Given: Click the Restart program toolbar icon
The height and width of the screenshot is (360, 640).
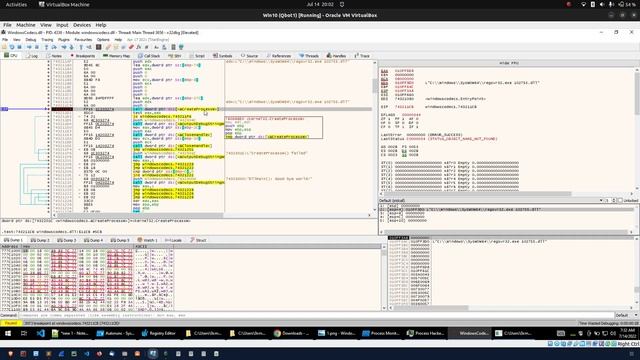Looking at the screenshot, I should tap(12, 47).
